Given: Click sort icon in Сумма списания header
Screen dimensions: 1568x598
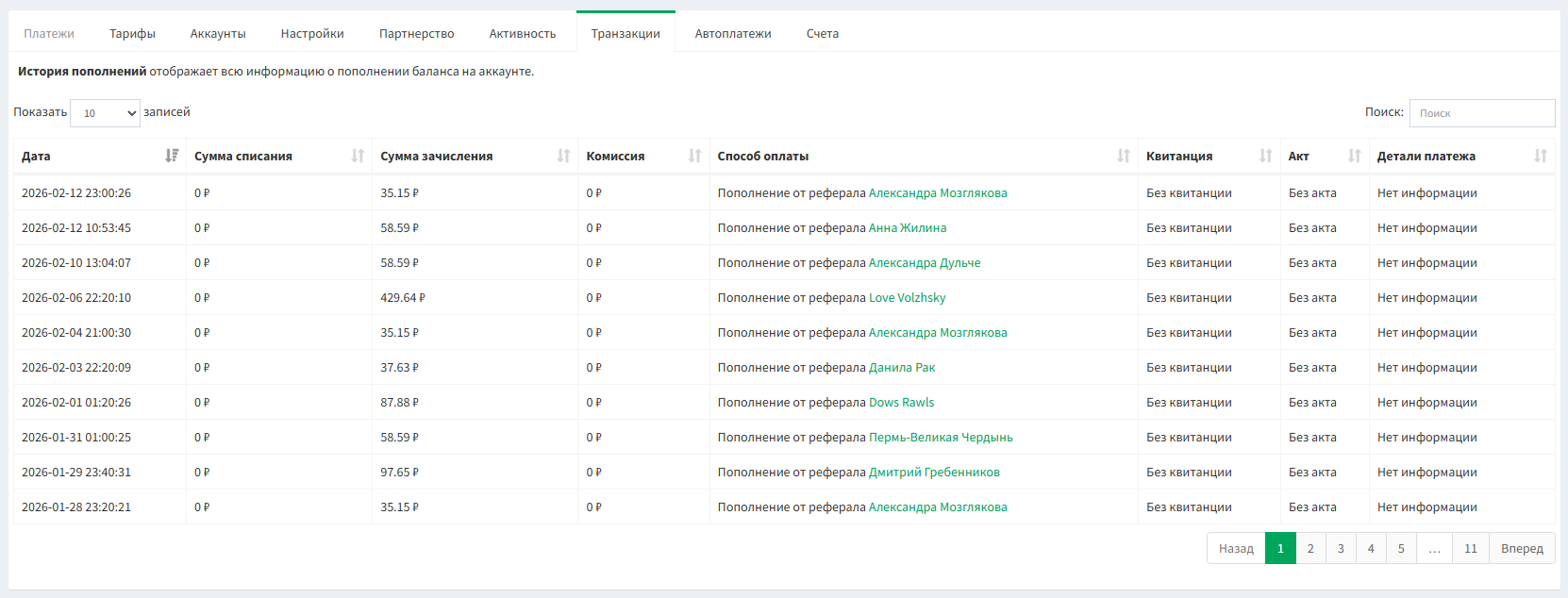Looking at the screenshot, I should (358, 156).
